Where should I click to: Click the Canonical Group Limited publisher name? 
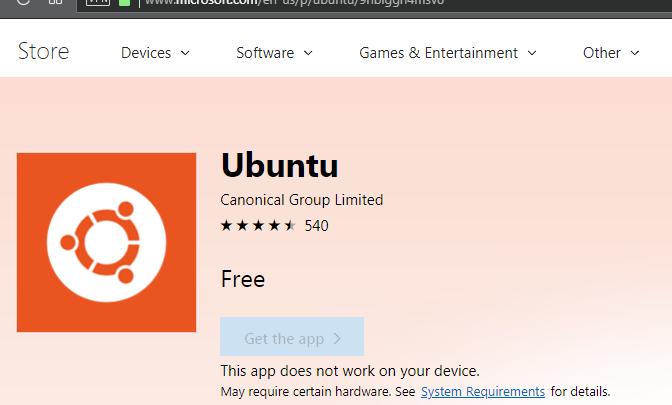point(301,200)
